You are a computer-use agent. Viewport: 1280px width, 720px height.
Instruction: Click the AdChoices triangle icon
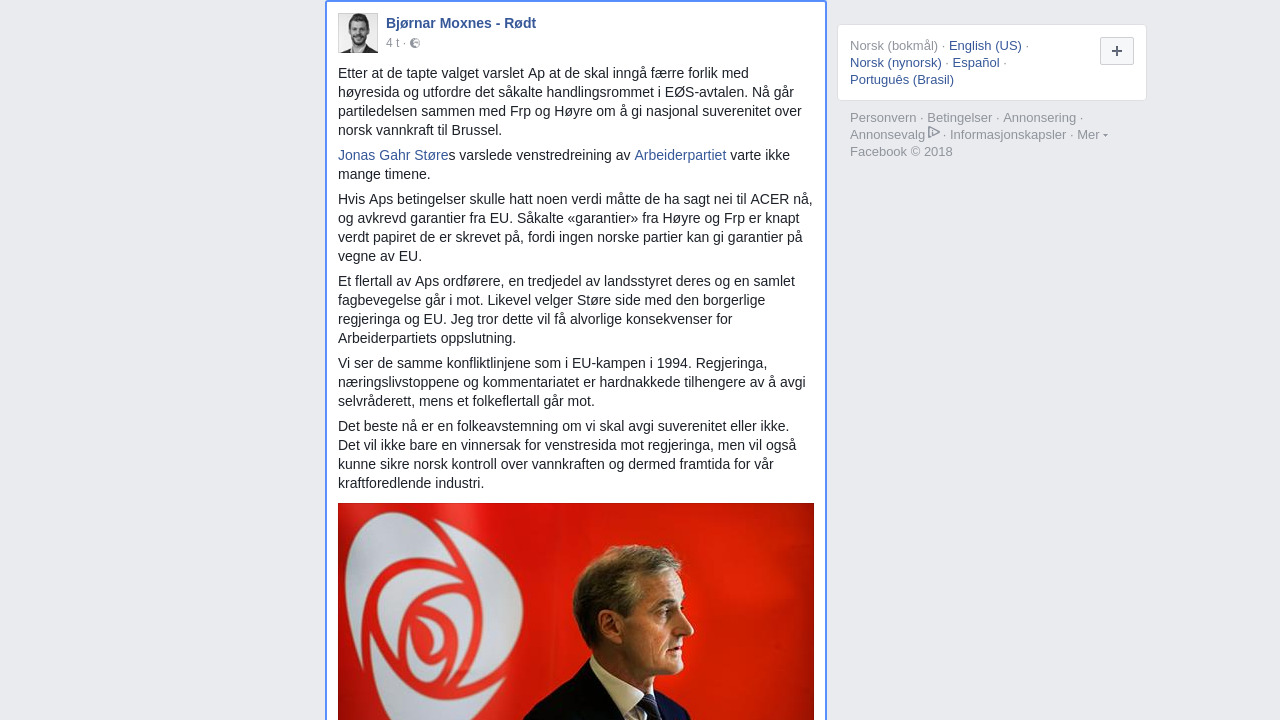point(934,132)
